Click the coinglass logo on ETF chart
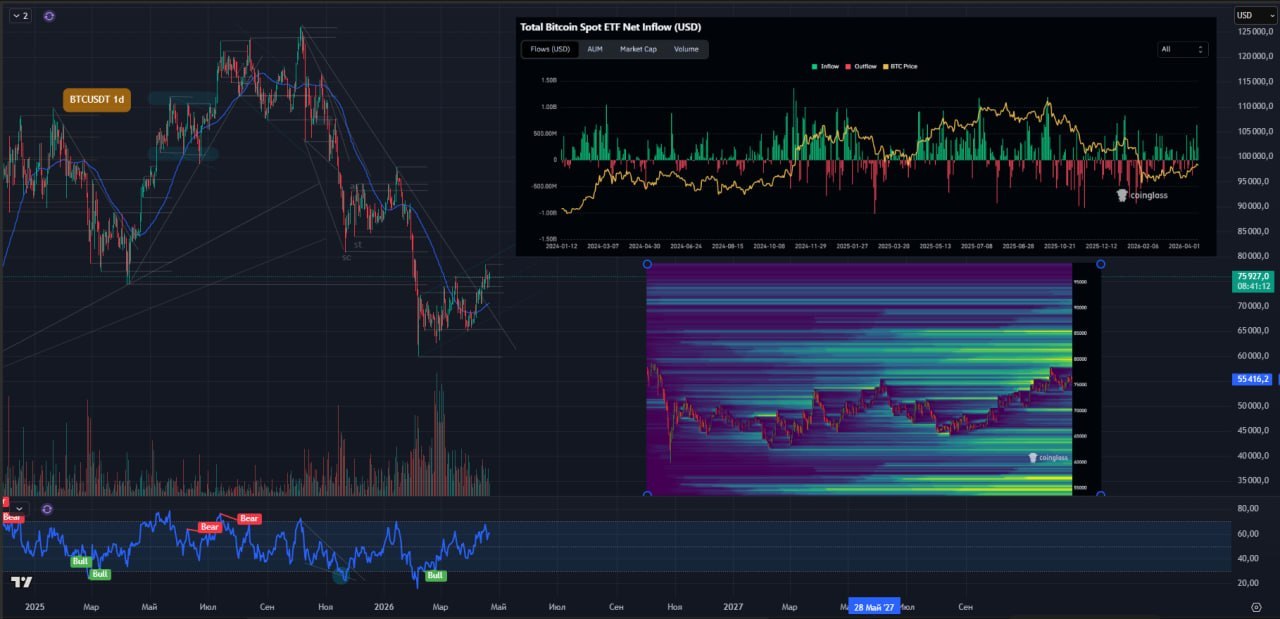1280x619 pixels. click(x=1142, y=195)
